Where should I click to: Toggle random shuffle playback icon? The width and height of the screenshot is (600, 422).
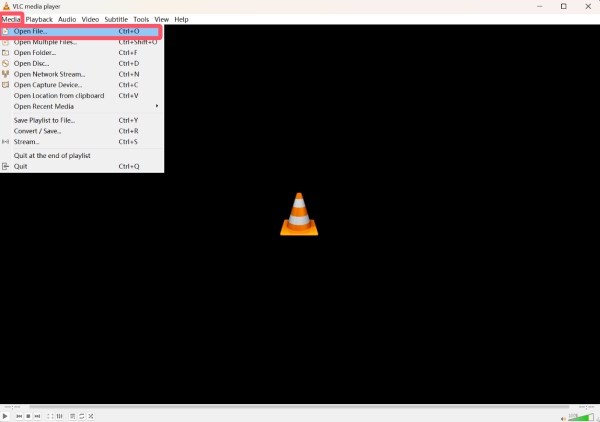[91, 416]
